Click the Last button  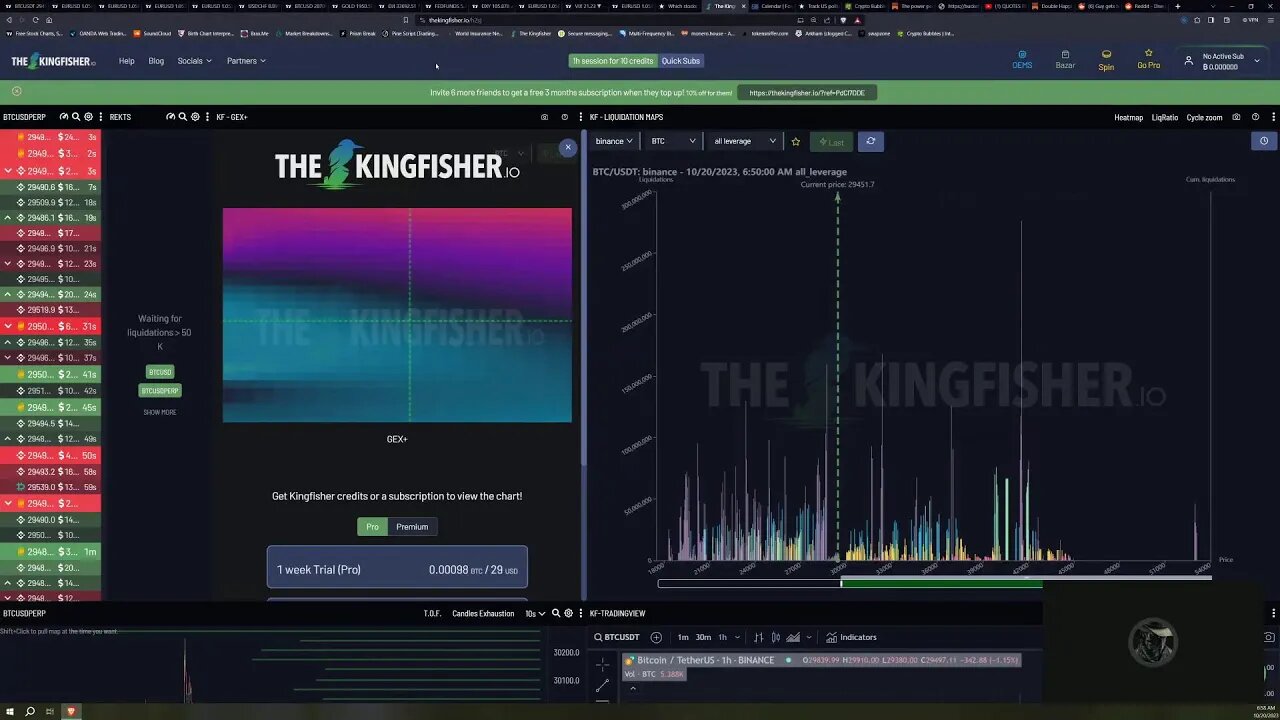pyautogui.click(x=831, y=142)
